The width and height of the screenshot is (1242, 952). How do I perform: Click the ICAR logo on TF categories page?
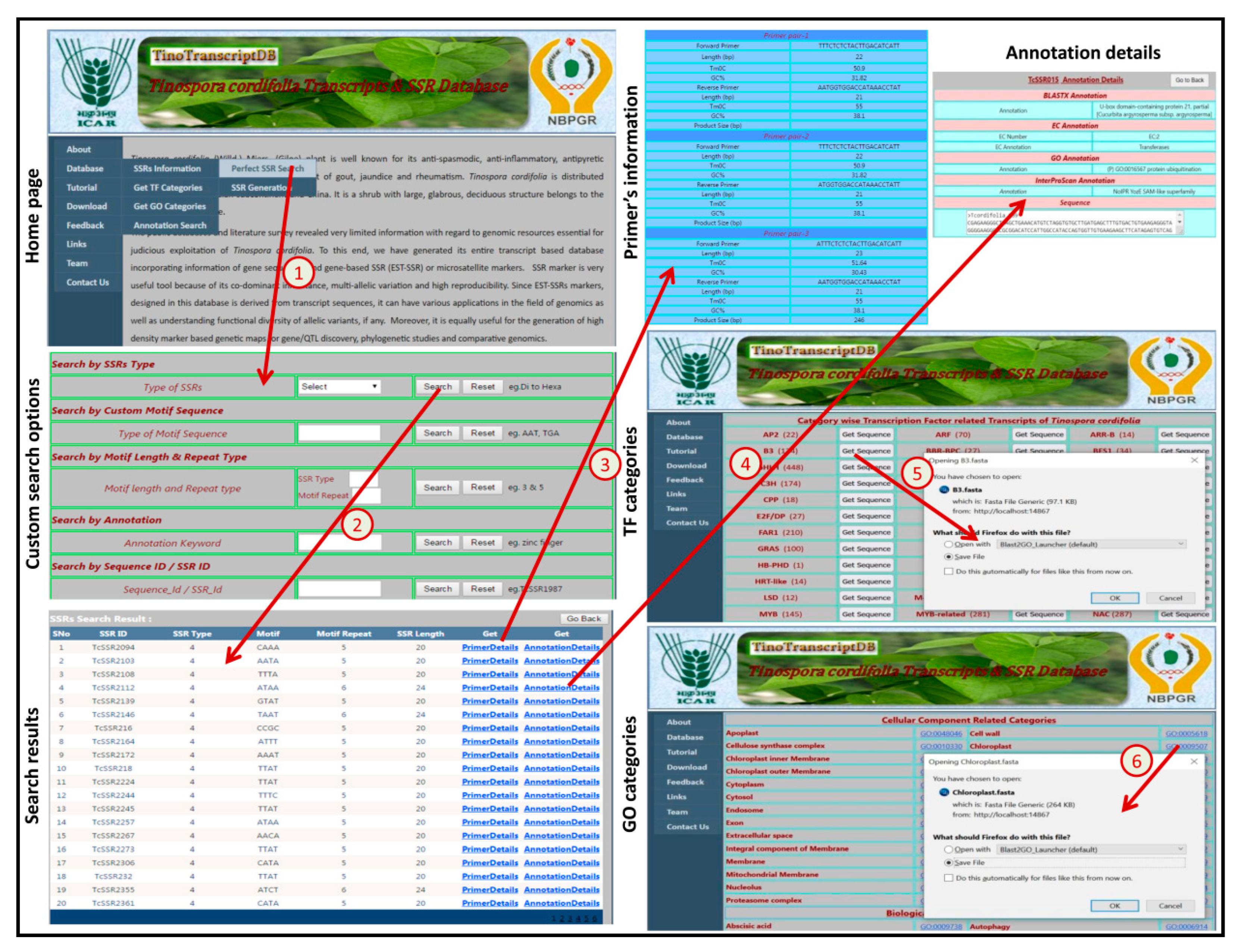point(695,371)
